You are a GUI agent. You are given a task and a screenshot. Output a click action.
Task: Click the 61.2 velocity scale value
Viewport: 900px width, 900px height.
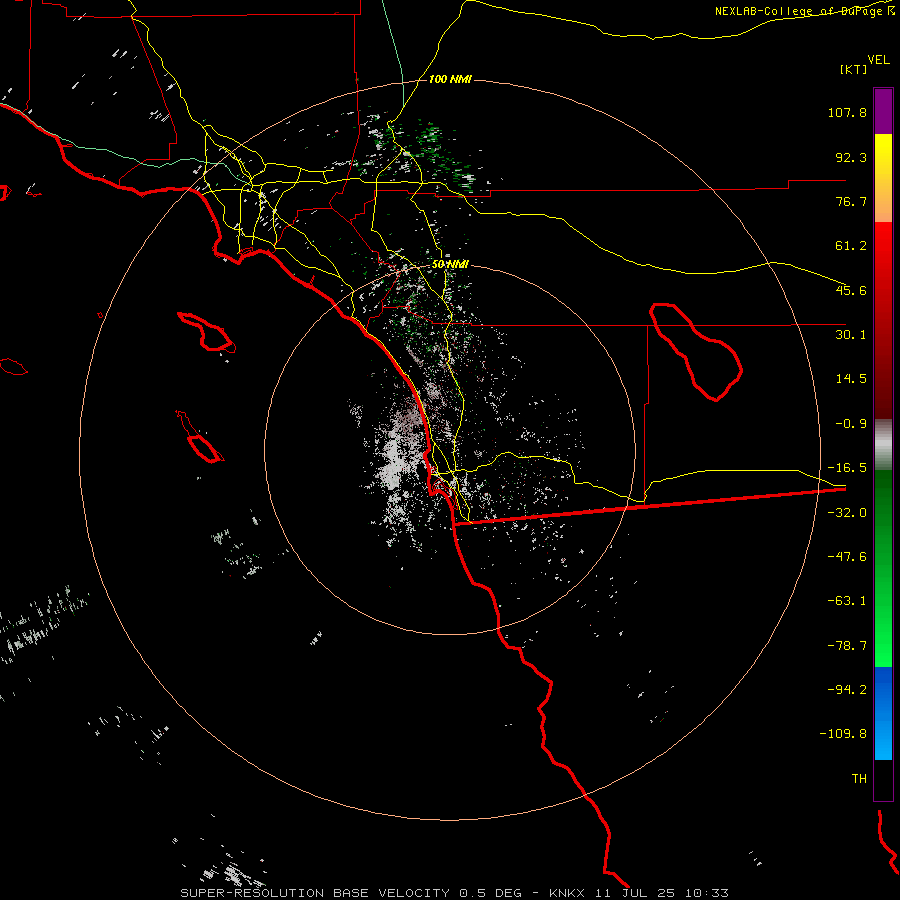851,246
